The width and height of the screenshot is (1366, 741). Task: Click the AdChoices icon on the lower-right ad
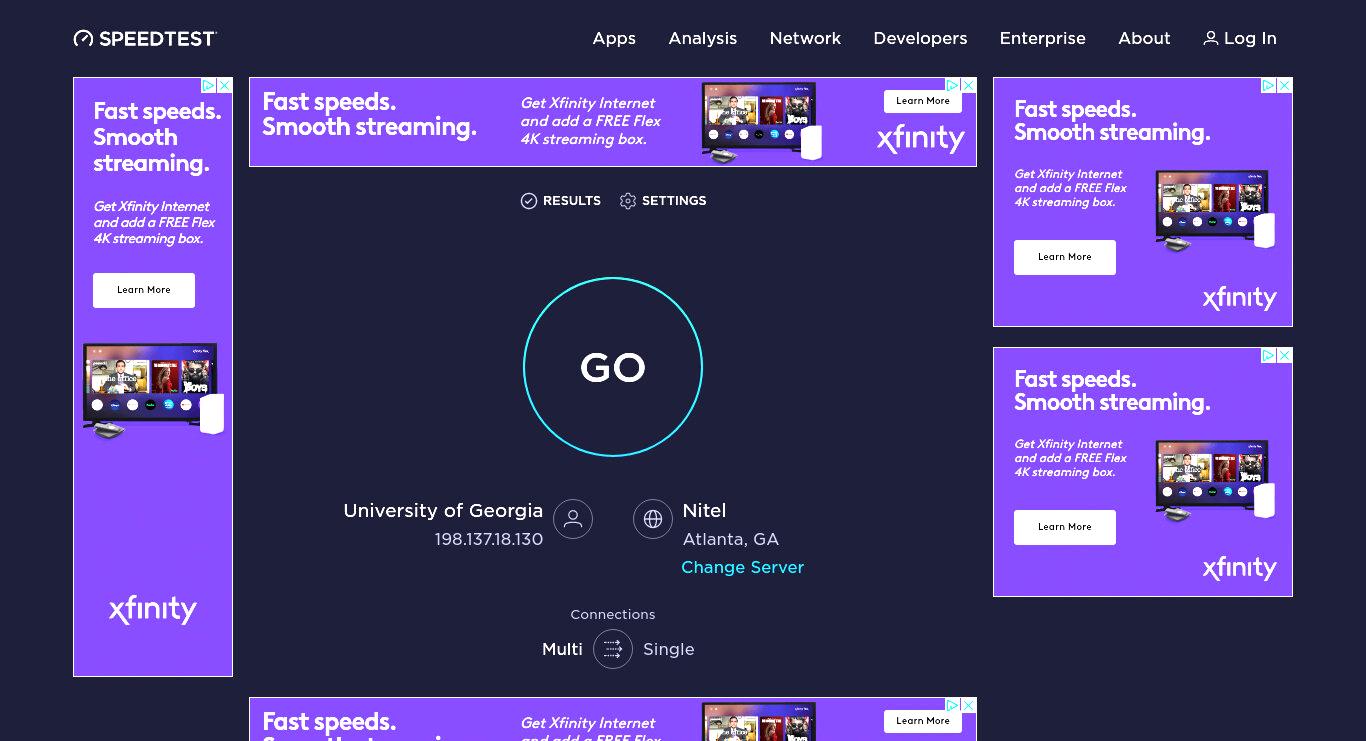click(1268, 356)
